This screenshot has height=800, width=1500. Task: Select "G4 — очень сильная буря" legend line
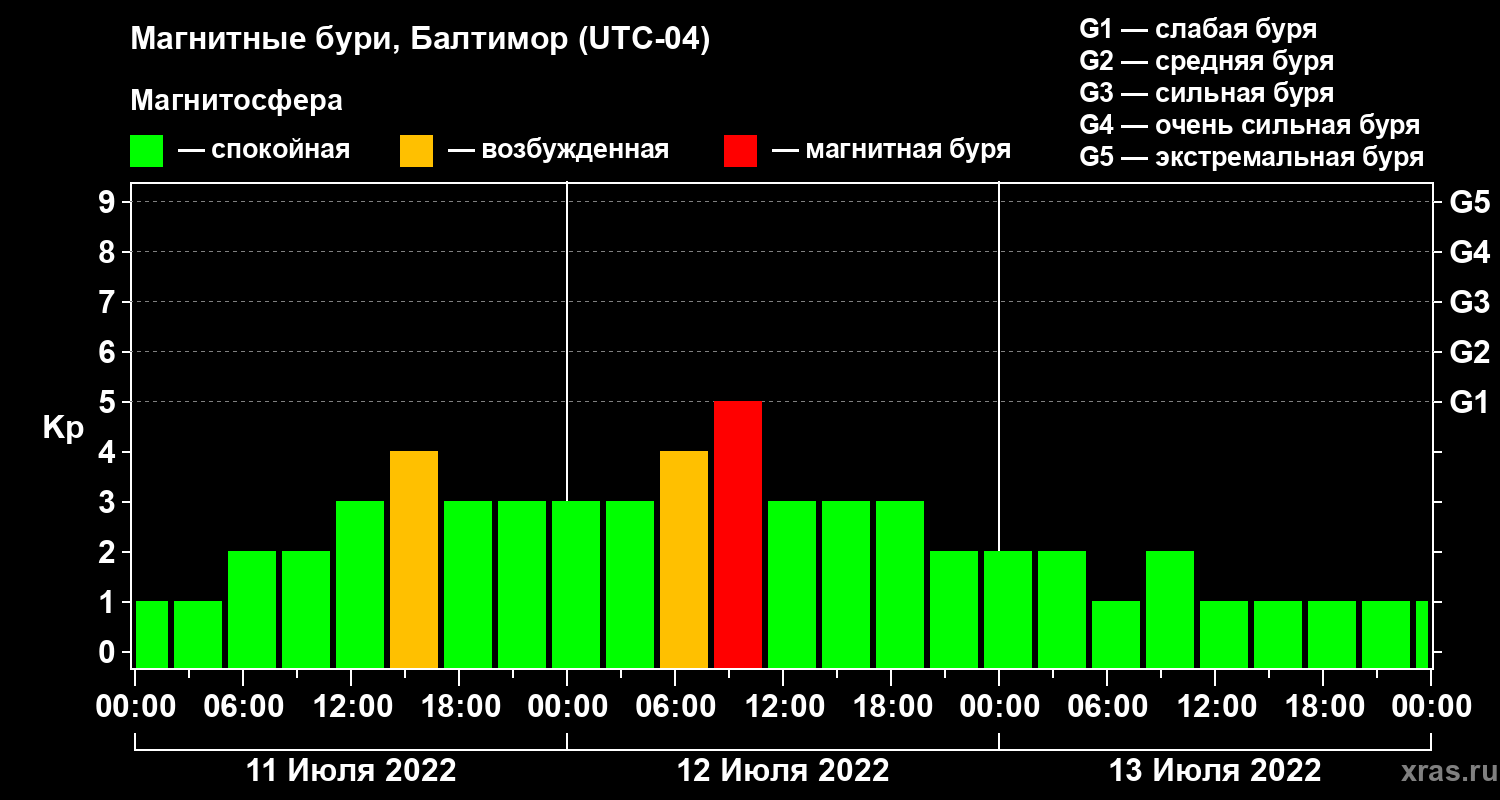(x=1250, y=125)
